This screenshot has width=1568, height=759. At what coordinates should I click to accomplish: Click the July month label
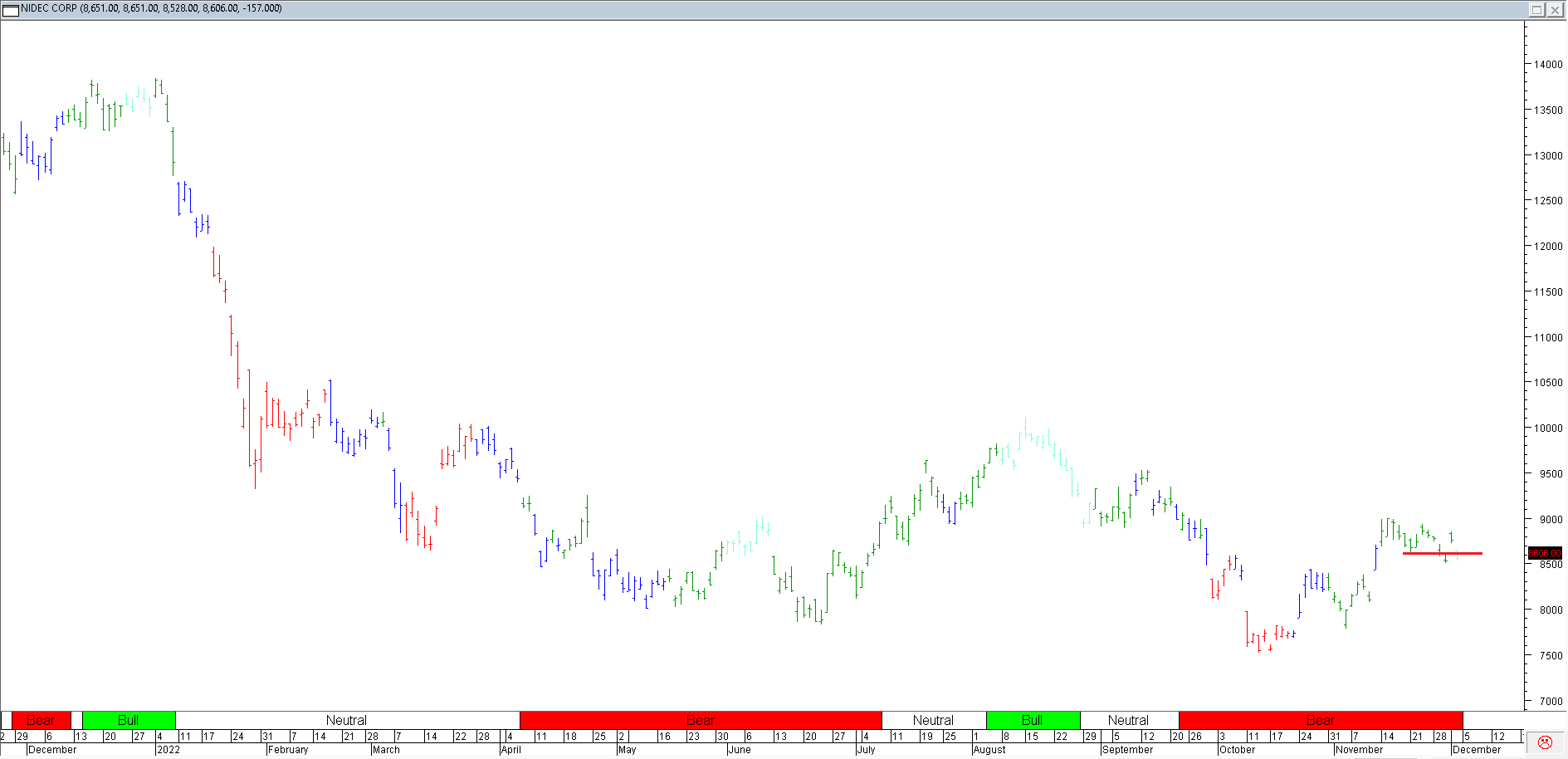click(867, 750)
